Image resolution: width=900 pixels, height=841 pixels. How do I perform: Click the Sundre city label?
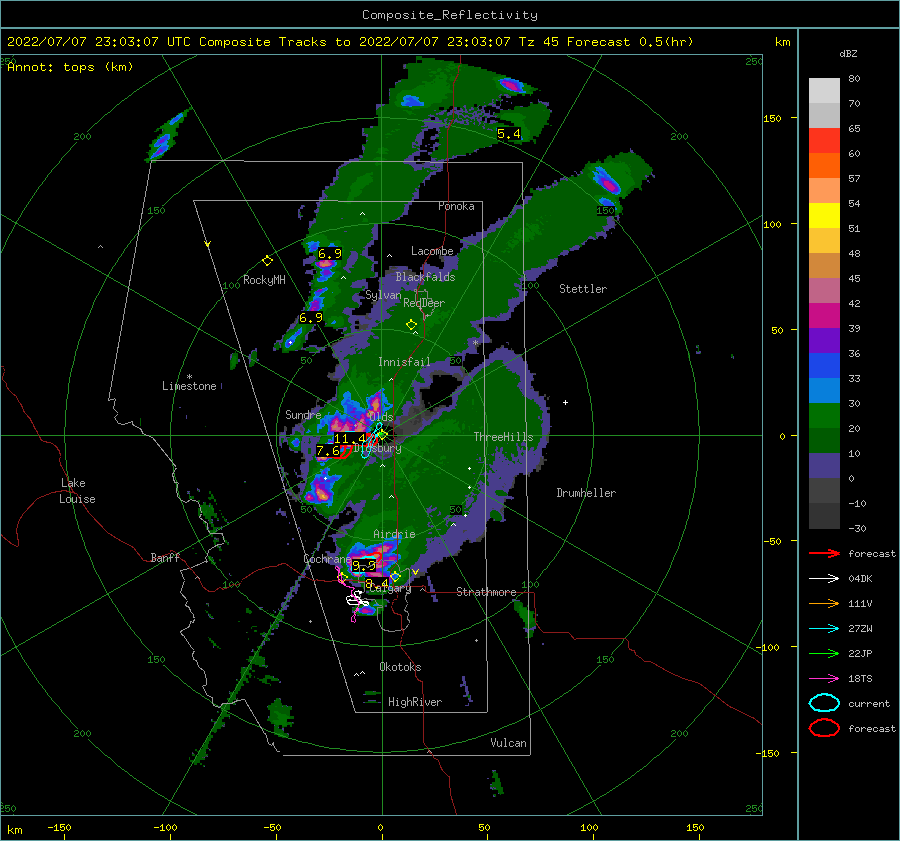[303, 414]
